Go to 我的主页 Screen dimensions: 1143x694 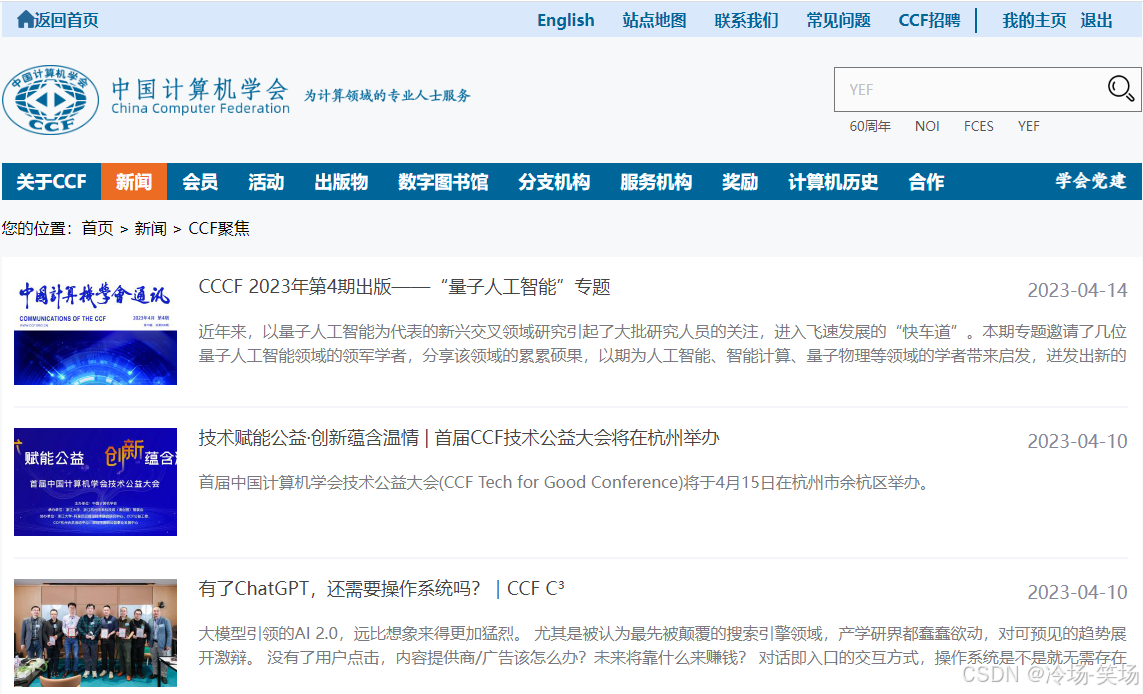(x=1034, y=20)
